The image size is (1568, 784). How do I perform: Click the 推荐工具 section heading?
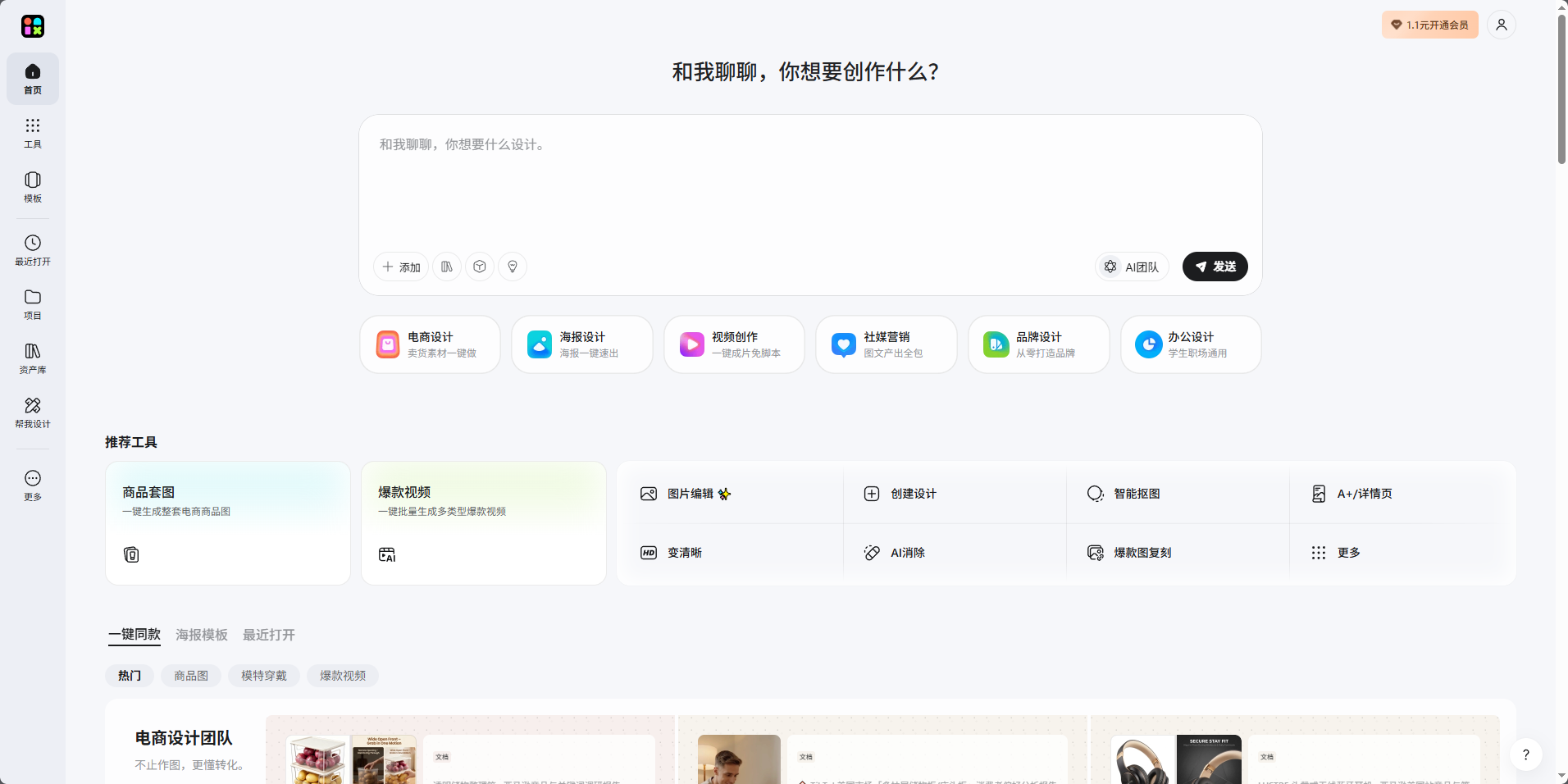pos(131,442)
